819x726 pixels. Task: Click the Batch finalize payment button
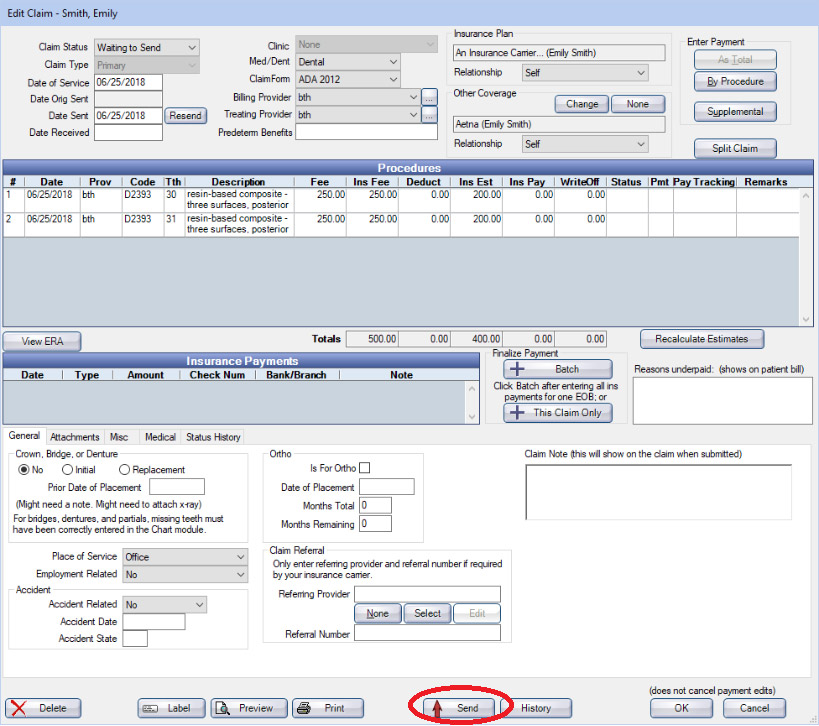pos(558,369)
